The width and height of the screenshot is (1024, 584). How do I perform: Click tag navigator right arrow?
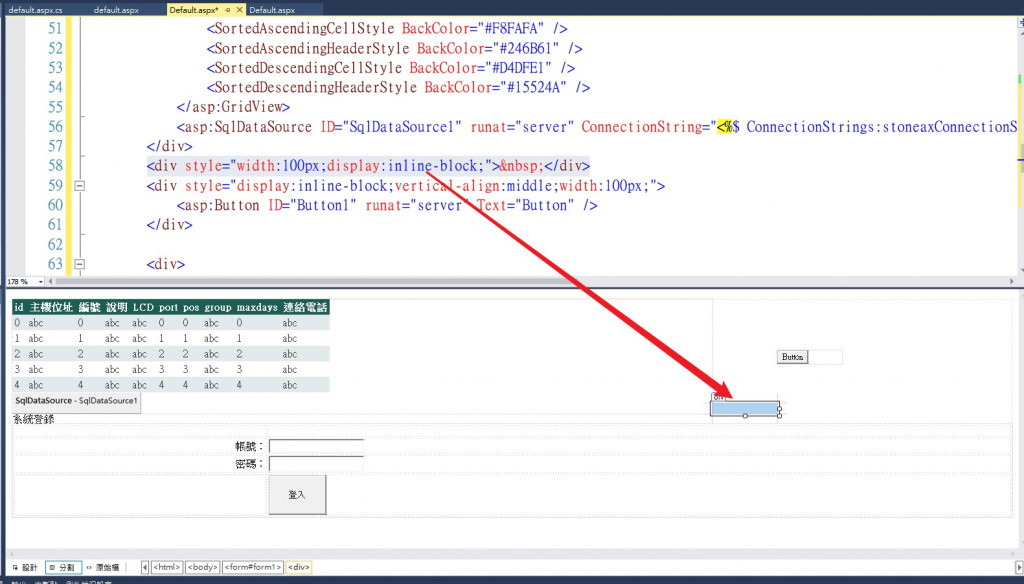tap(1018, 567)
